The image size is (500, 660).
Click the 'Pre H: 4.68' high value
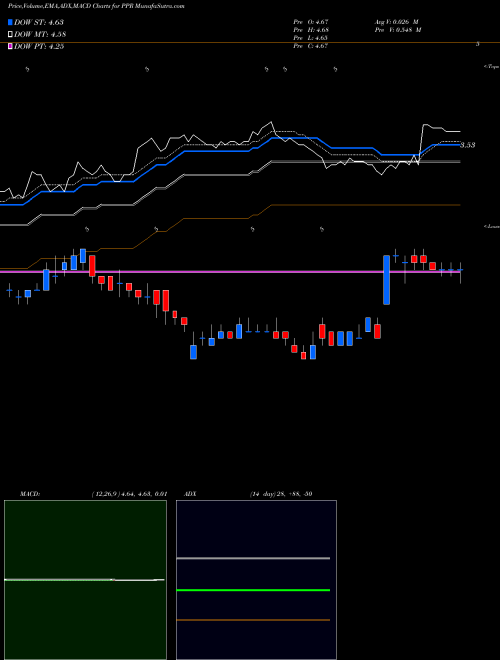(x=311, y=30)
